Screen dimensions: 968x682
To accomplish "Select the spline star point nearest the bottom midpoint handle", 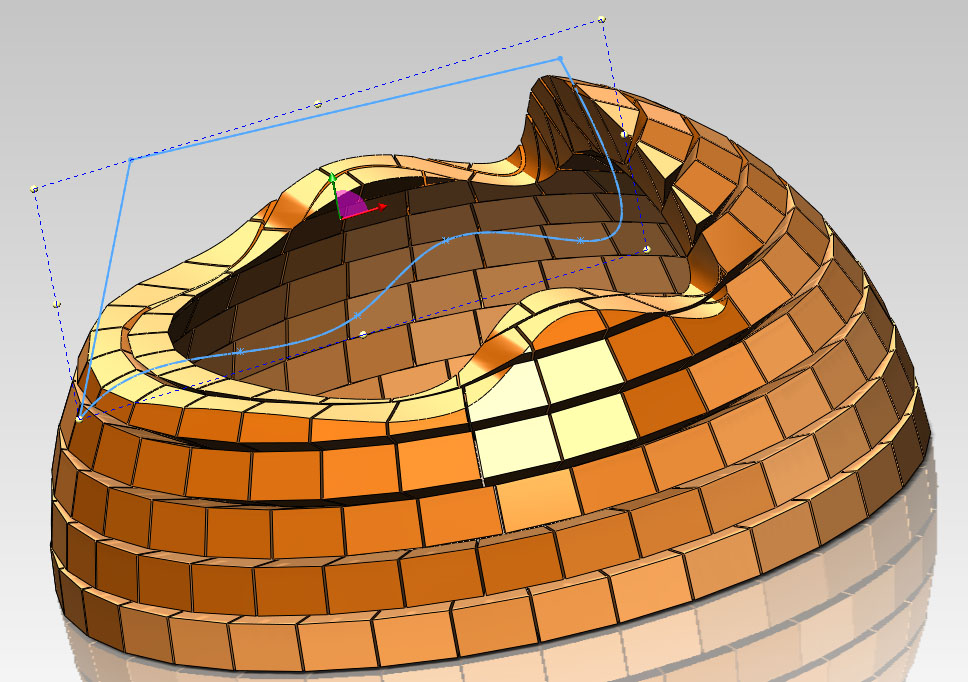I will [x=356, y=315].
